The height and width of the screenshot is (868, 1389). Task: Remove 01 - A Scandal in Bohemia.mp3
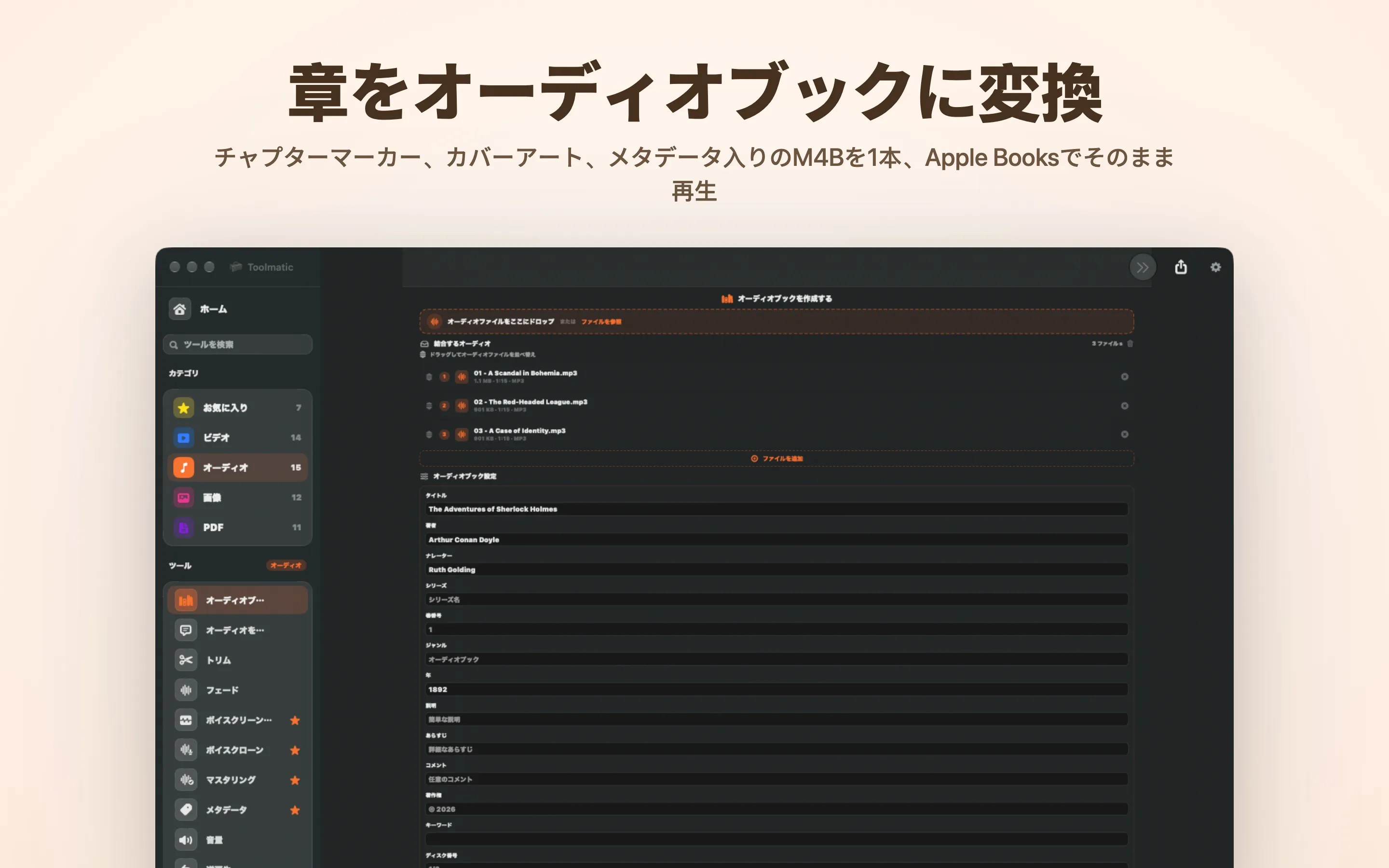1124,377
